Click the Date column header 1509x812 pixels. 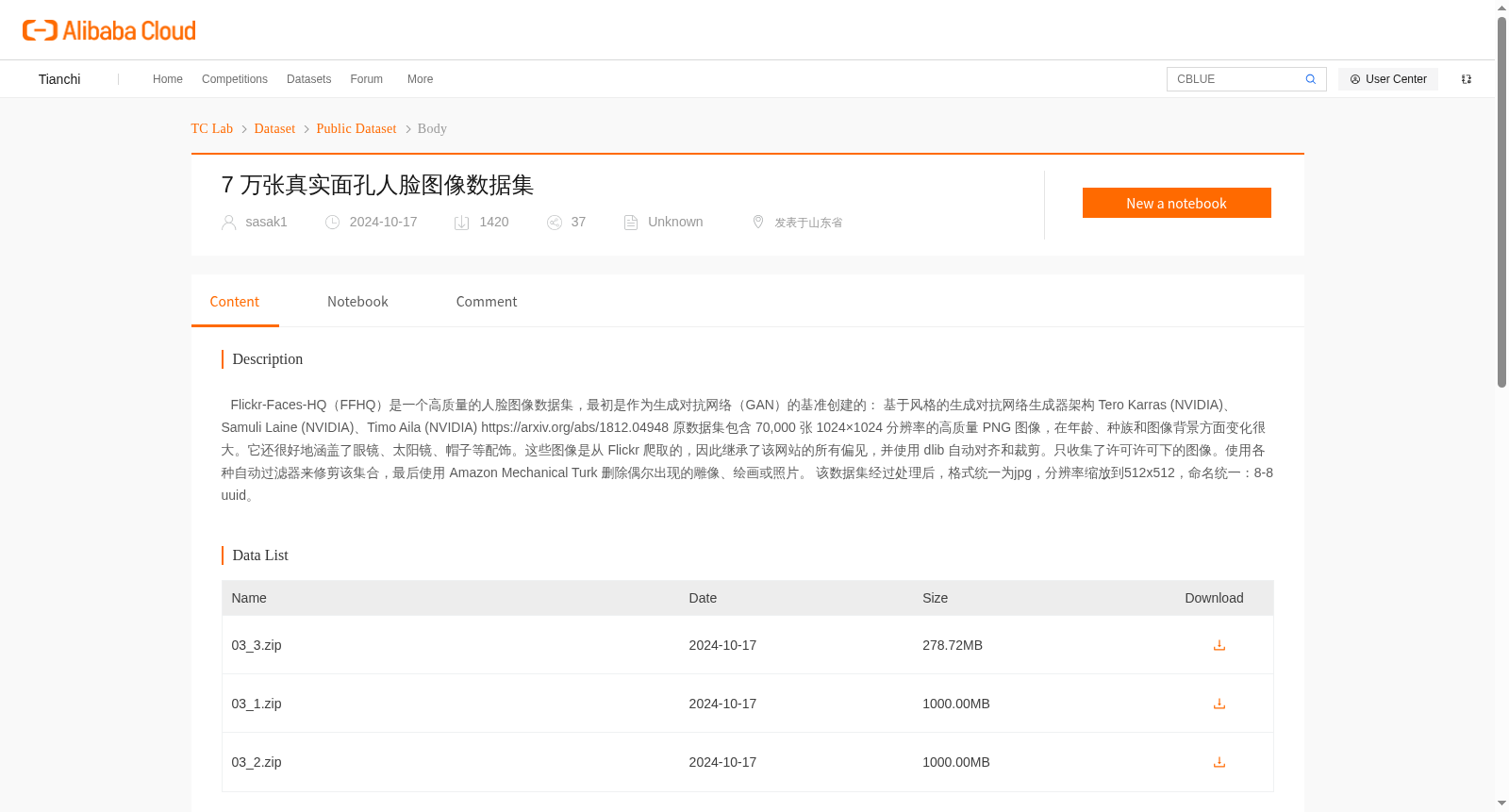coord(703,598)
